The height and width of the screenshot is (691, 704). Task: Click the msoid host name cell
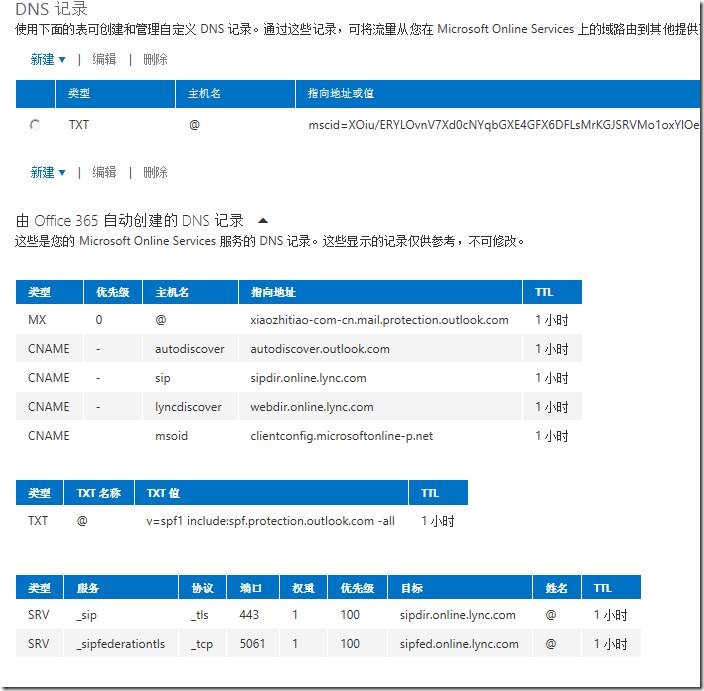(171, 436)
